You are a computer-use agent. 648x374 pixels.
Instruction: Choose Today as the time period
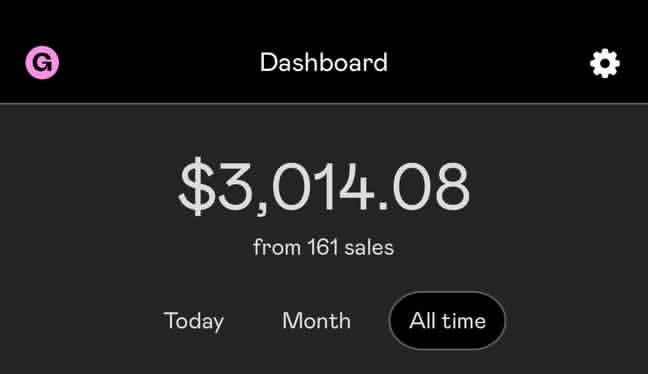[194, 321]
